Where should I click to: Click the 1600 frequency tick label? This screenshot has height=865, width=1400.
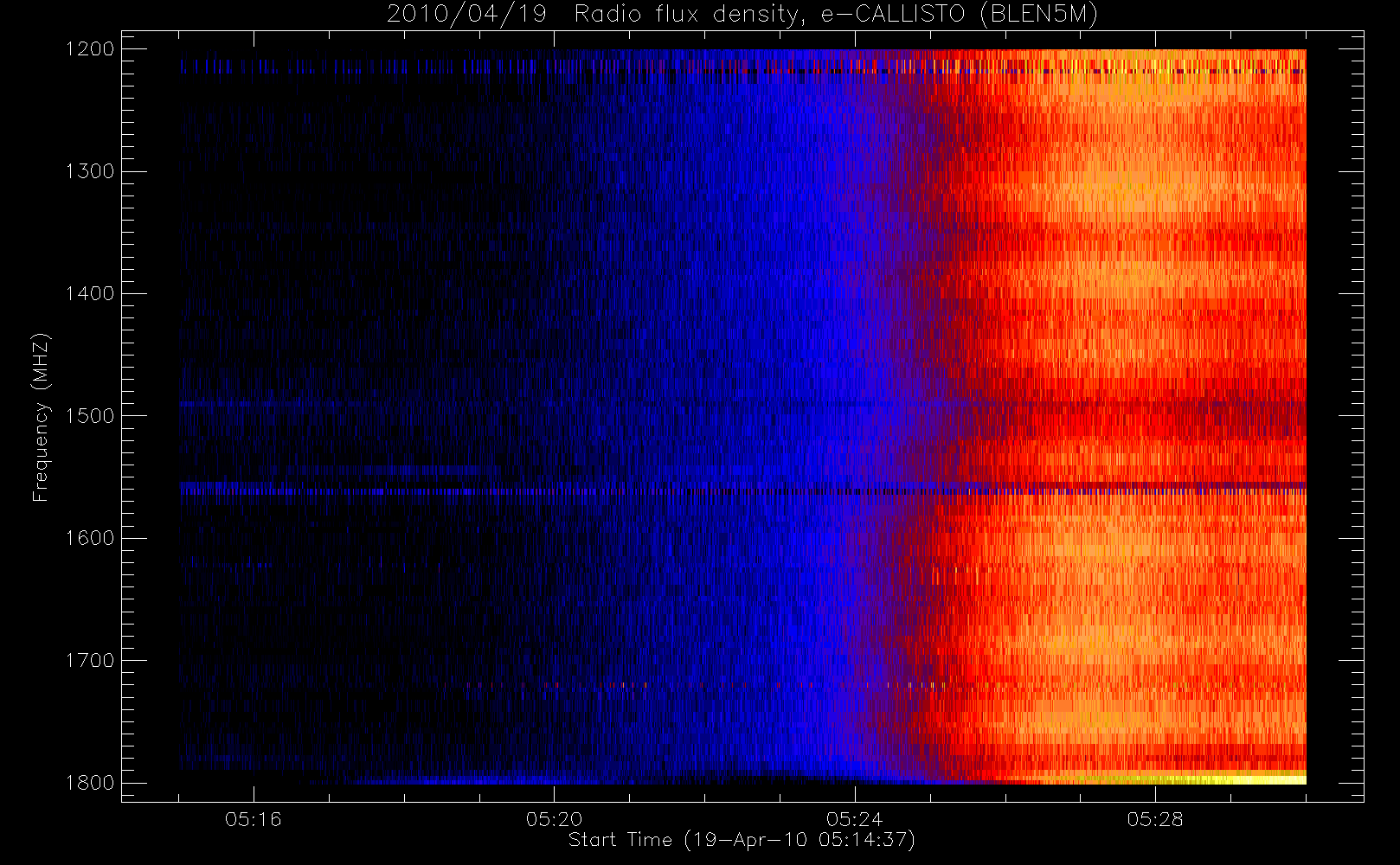click(91, 538)
